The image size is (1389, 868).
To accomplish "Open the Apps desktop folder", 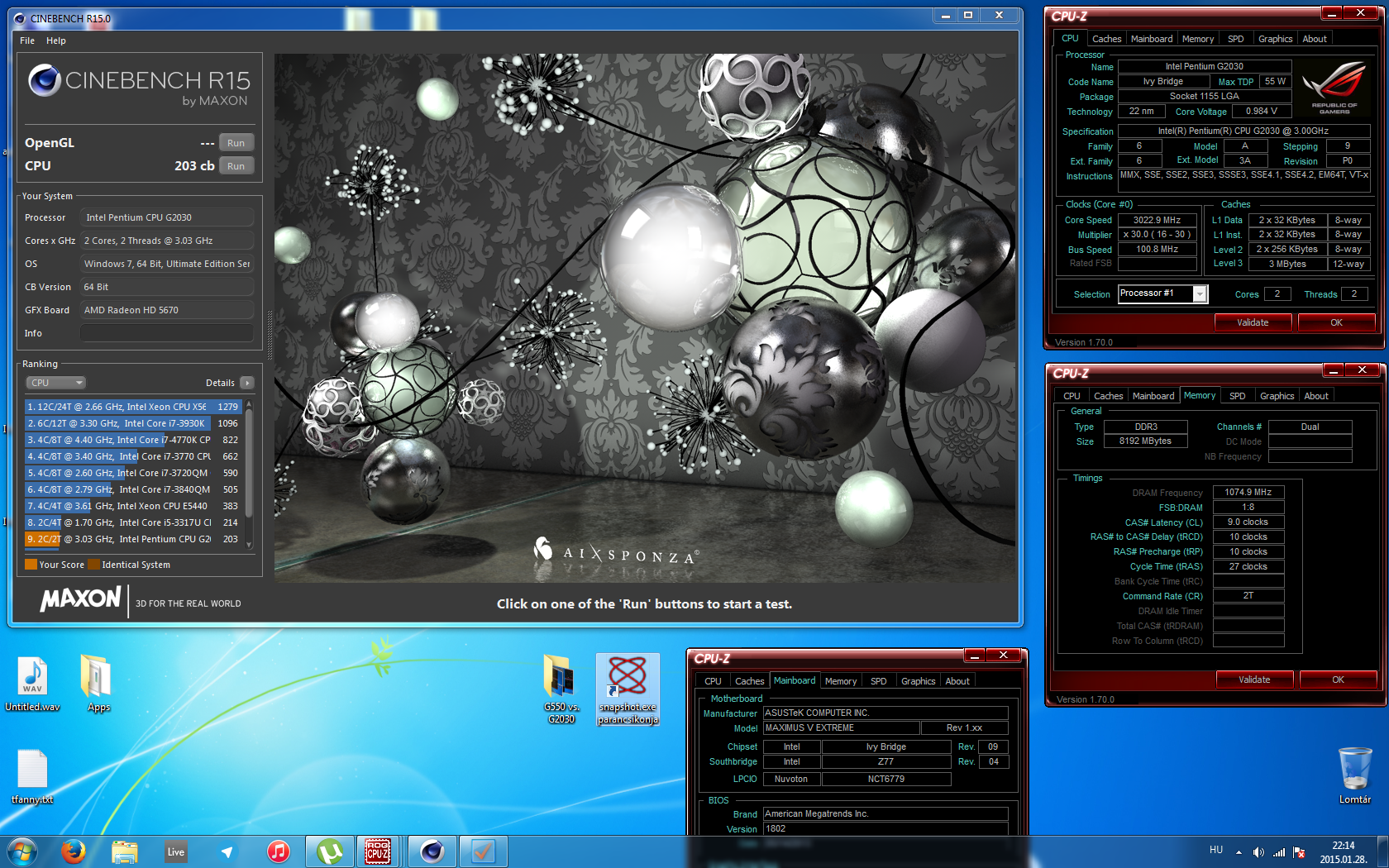I will (x=98, y=684).
